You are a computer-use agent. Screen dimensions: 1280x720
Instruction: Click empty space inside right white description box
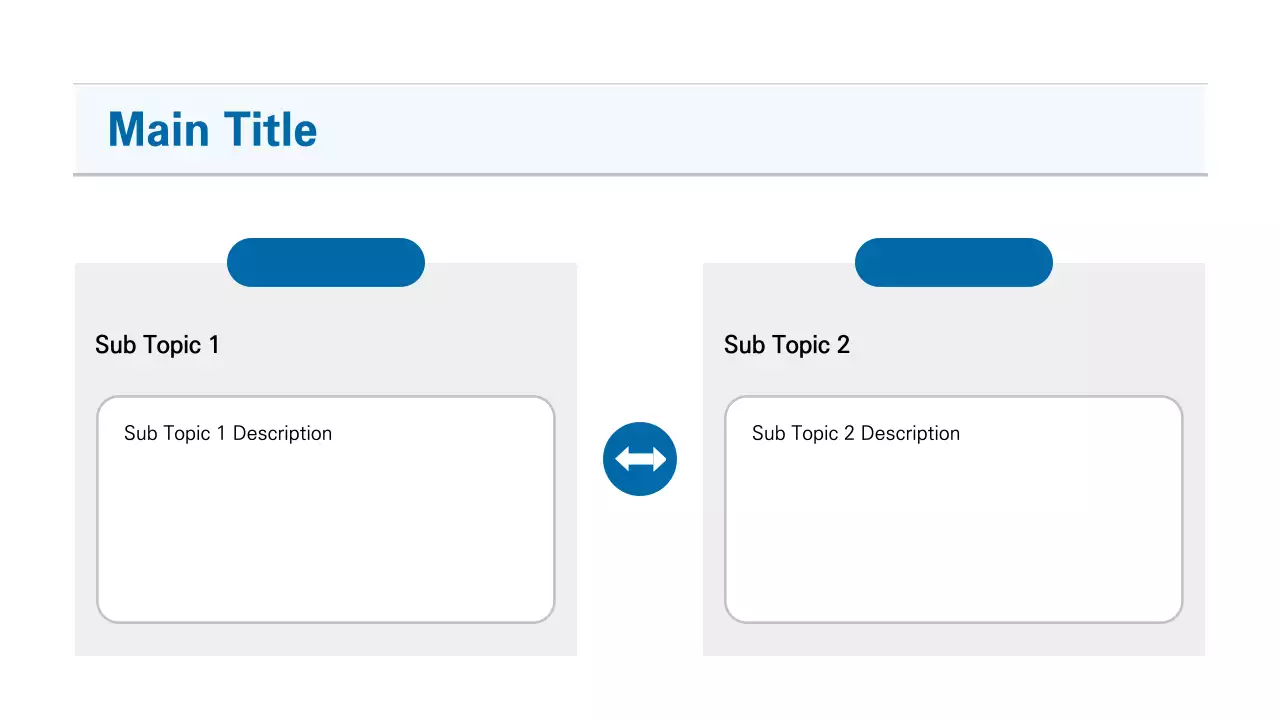click(954, 540)
